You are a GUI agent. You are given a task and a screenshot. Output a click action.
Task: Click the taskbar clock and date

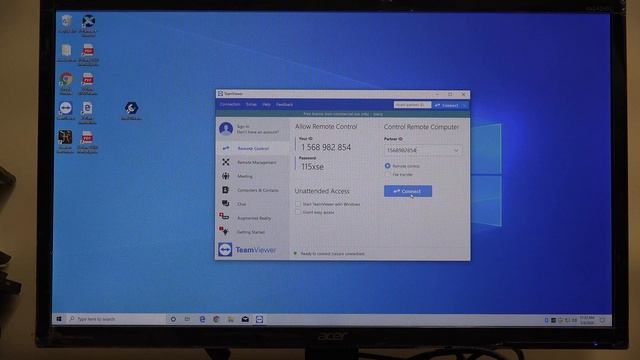click(x=587, y=320)
